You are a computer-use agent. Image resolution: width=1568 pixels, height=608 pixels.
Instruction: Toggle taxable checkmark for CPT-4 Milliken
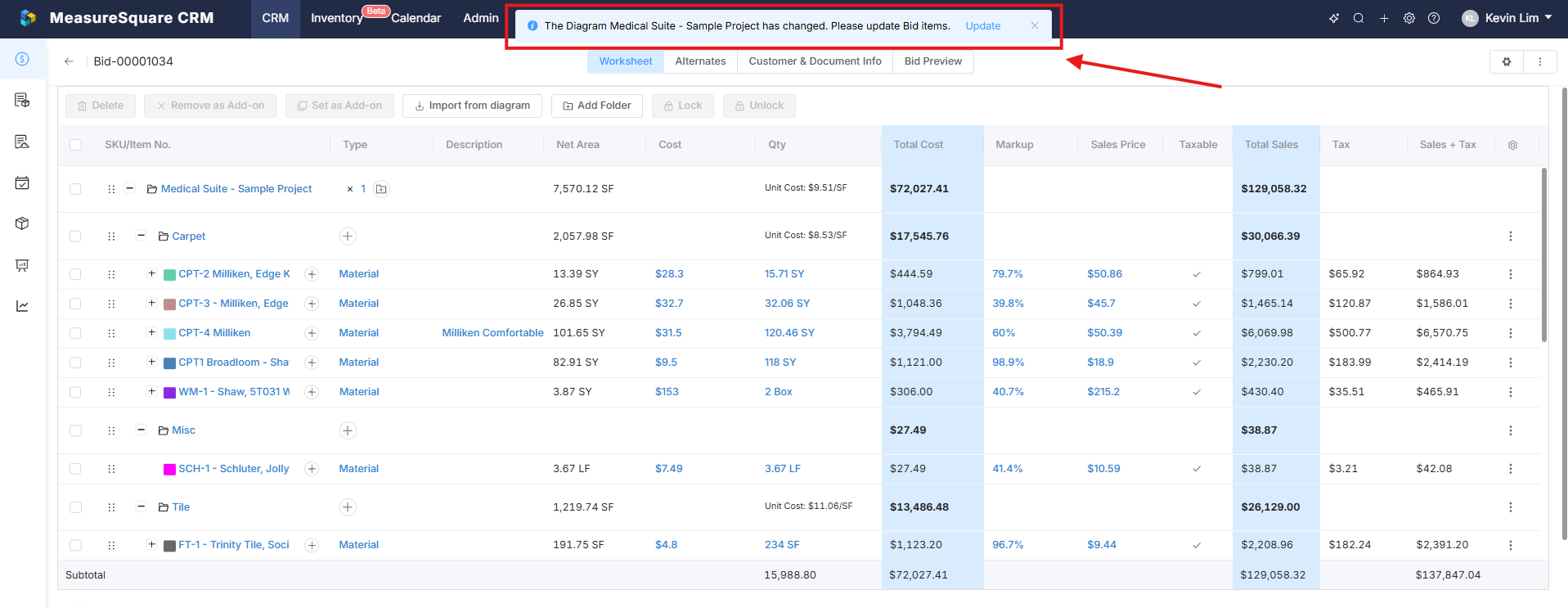point(1197,333)
